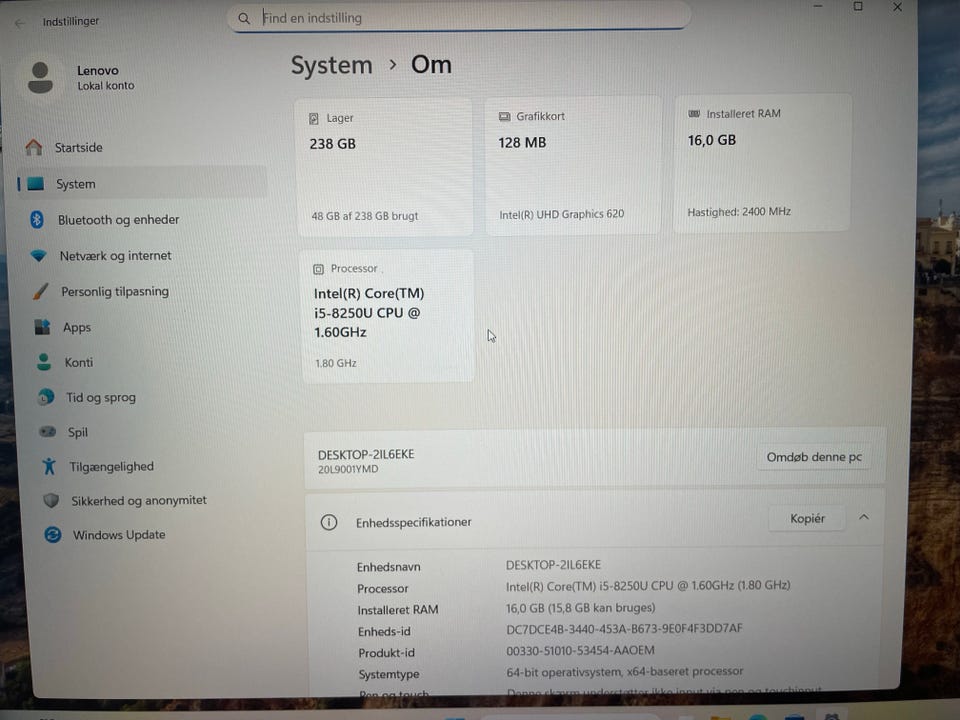Click Hastighed: 2400 MHz text
Screen dimensions: 960x720
pos(739,212)
